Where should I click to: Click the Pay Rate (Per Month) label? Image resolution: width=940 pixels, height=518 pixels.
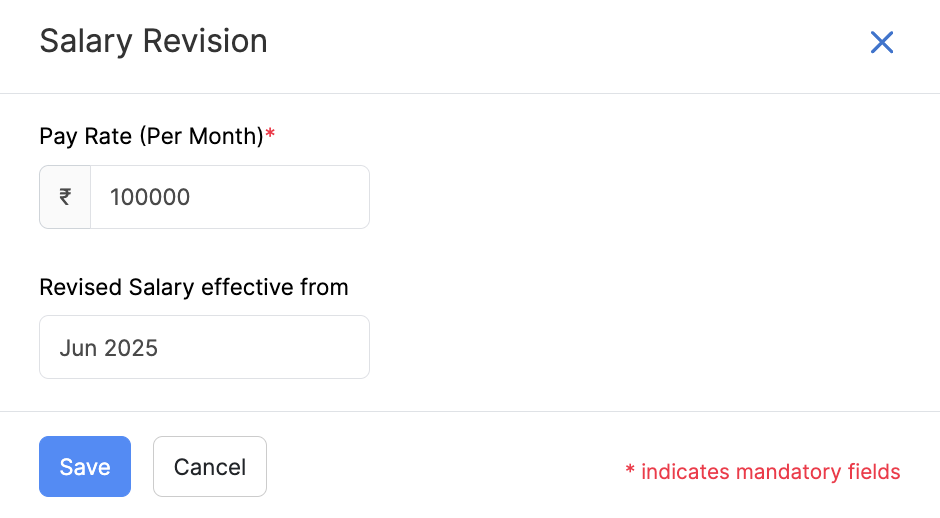click(150, 136)
